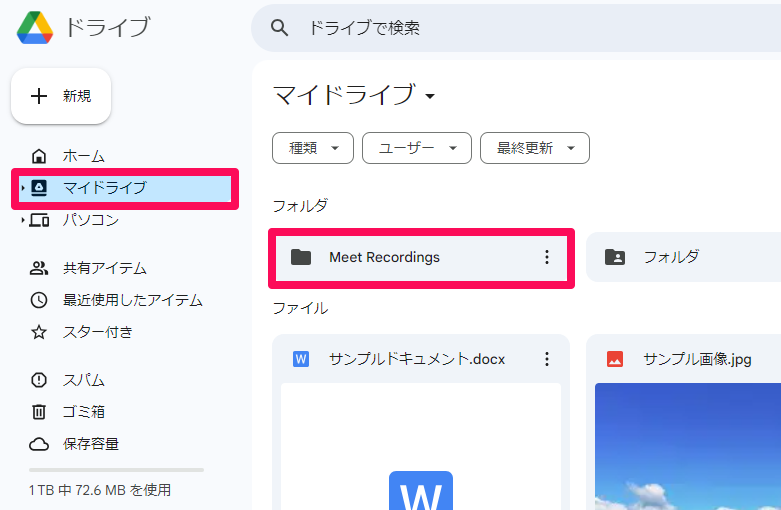The height and width of the screenshot is (510, 781).
Task: Select マイドライブ in the sidebar
Action: [125, 188]
